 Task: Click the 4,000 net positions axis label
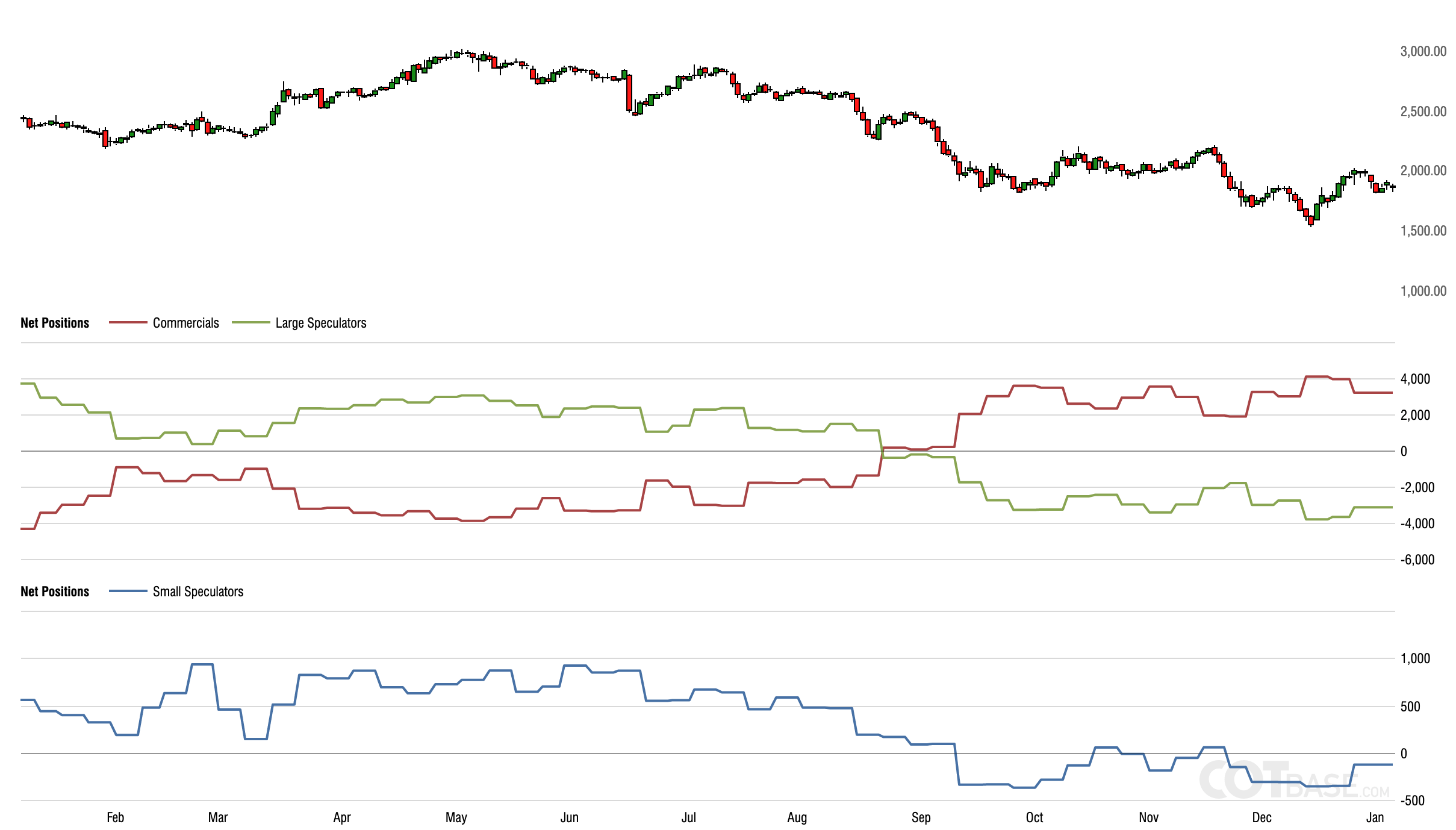pyautogui.click(x=1415, y=379)
